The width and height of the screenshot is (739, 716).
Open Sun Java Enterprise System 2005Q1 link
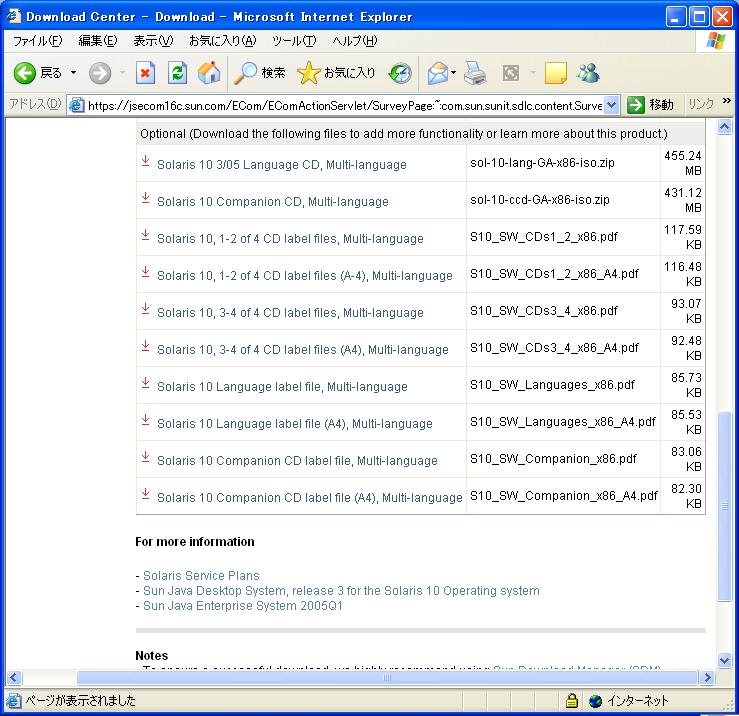pyautogui.click(x=243, y=606)
